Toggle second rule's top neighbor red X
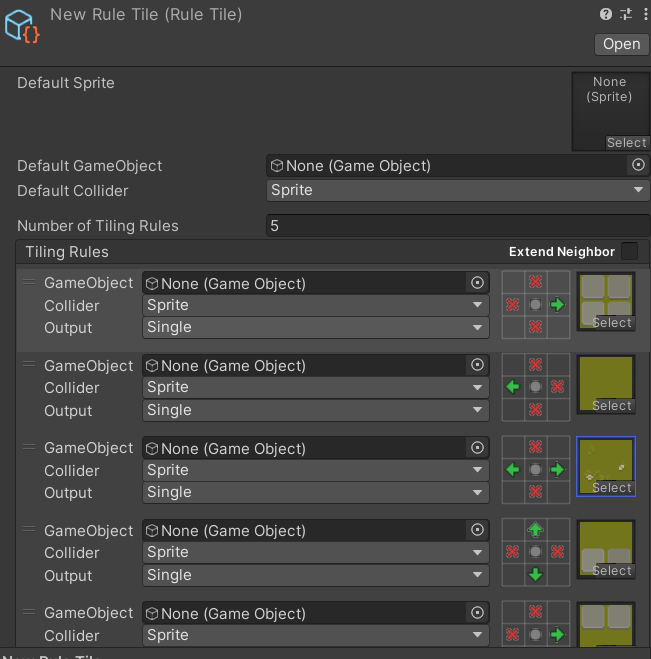The width and height of the screenshot is (651, 659). (535, 364)
